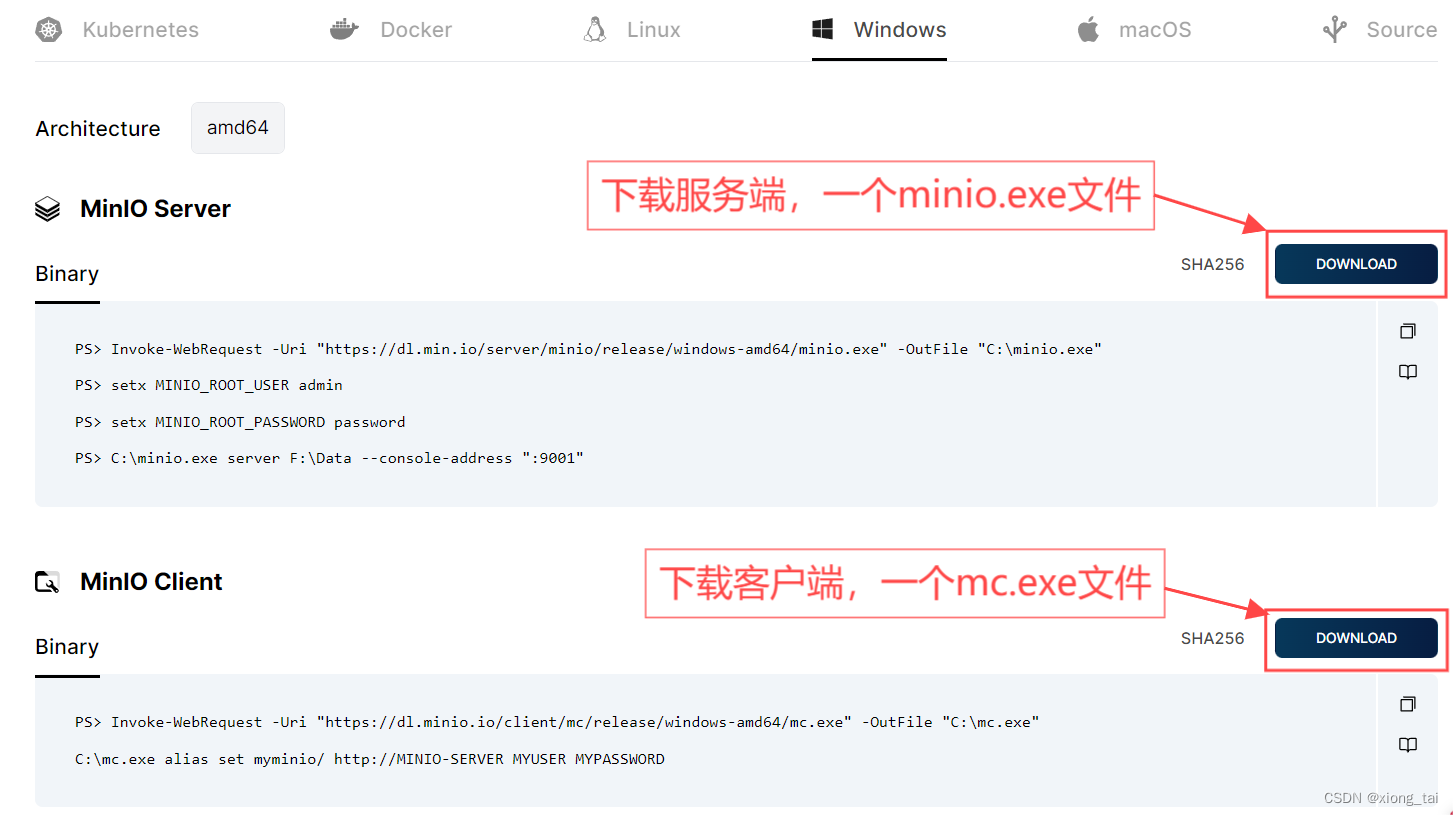Click the Invoke-WebRequest minio.exe command line
The image size is (1453, 815).
[x=588, y=349]
